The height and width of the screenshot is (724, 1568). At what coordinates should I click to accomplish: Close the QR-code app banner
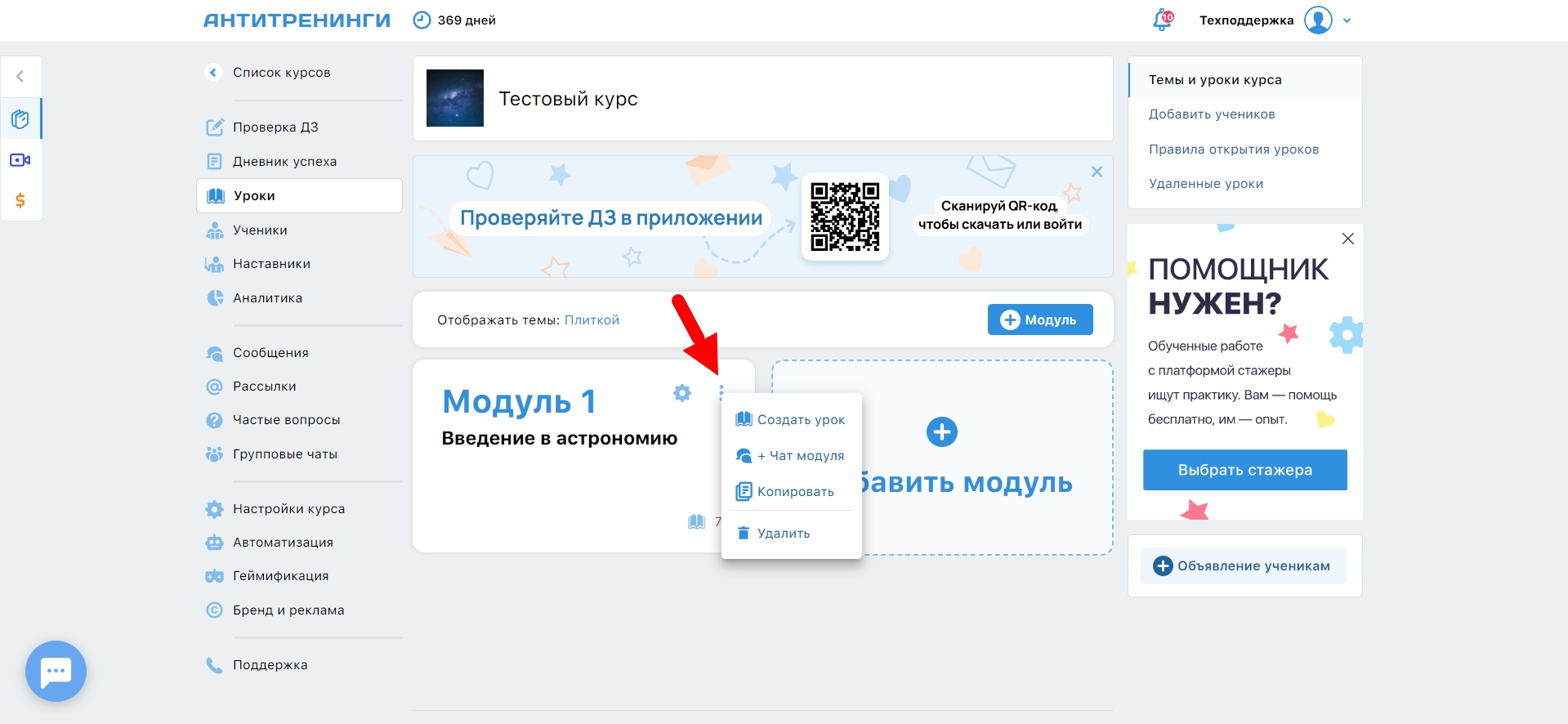coord(1097,172)
